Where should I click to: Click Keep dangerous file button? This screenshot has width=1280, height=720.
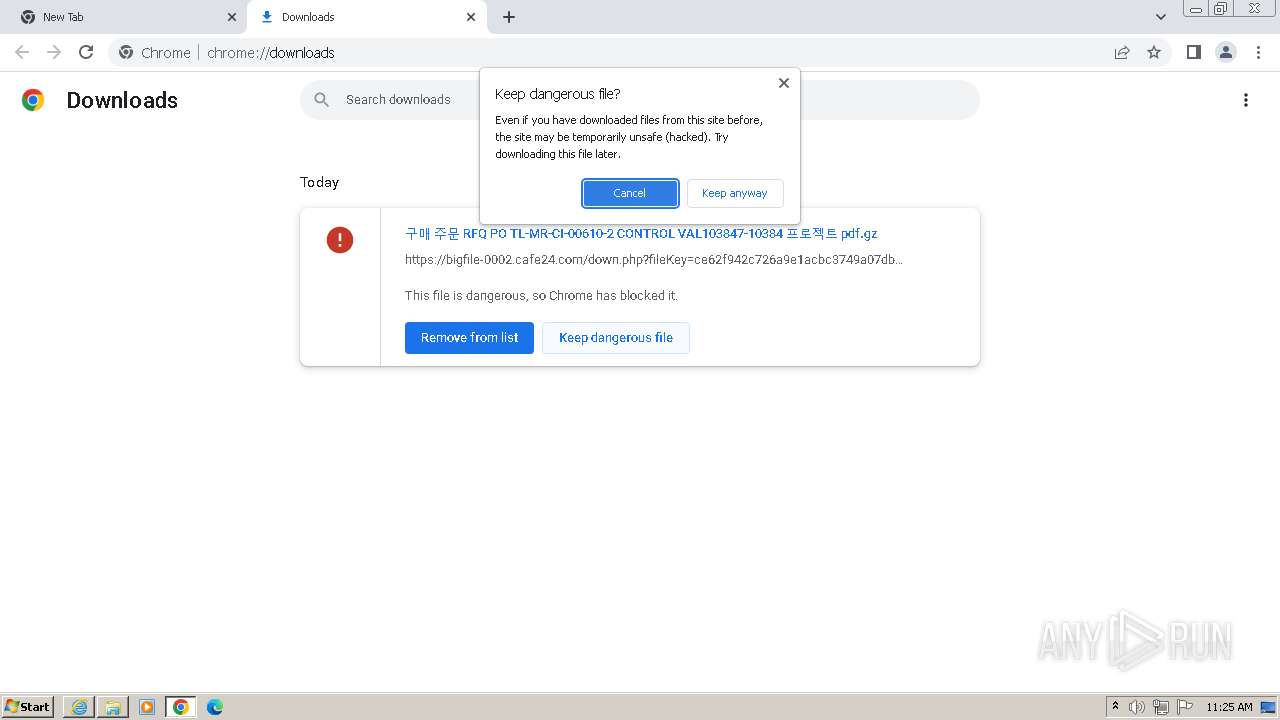[x=616, y=338]
